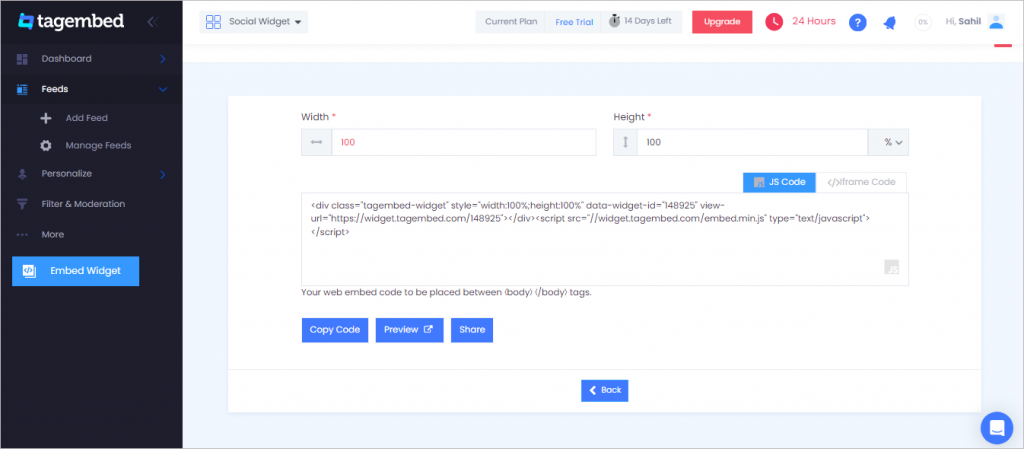Click the red clock icon

[x=774, y=22]
